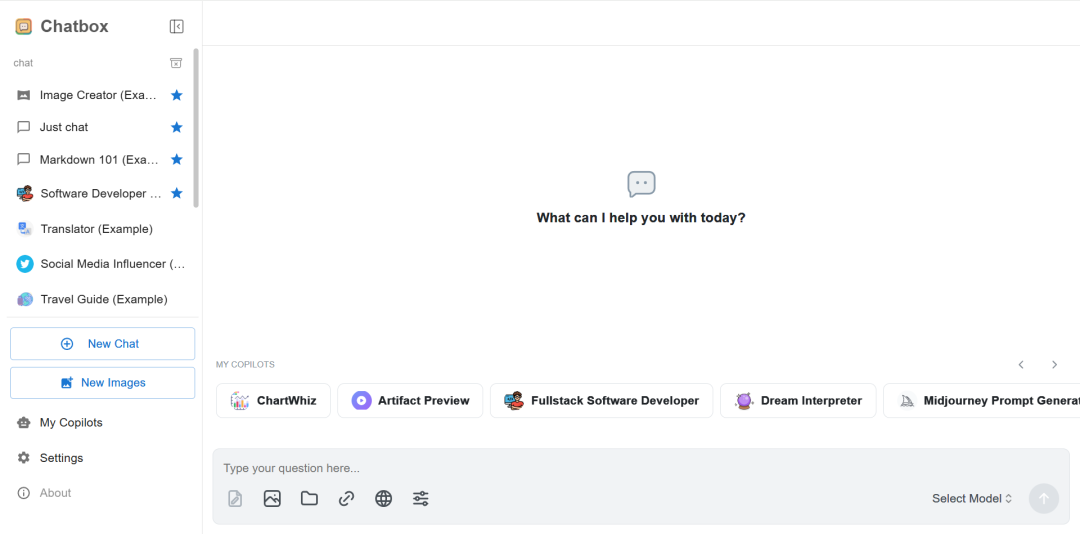1080x534 pixels.
Task: Click the New Images button
Action: [x=102, y=382]
